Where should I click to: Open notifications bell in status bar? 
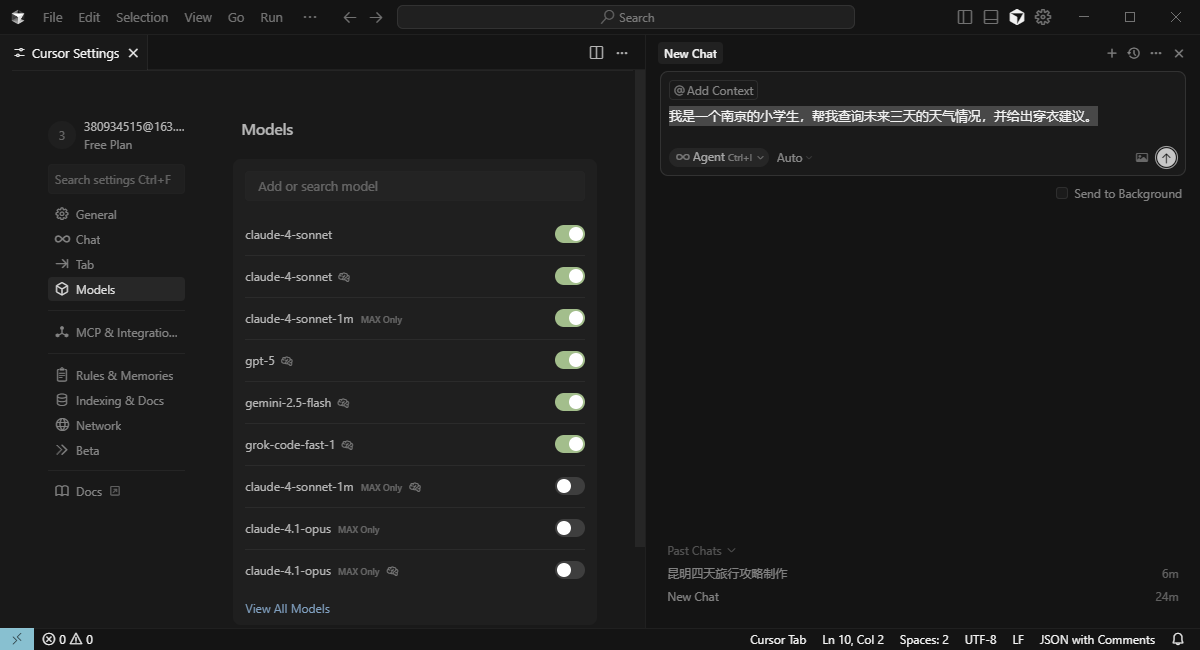[x=1178, y=639]
